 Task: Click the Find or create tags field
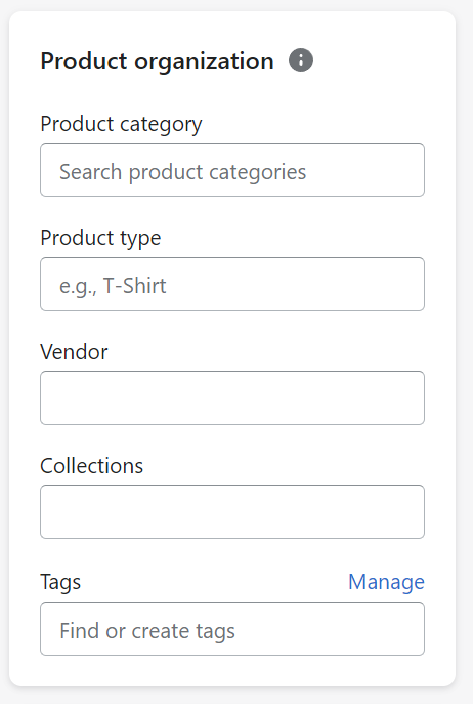pyautogui.click(x=232, y=629)
